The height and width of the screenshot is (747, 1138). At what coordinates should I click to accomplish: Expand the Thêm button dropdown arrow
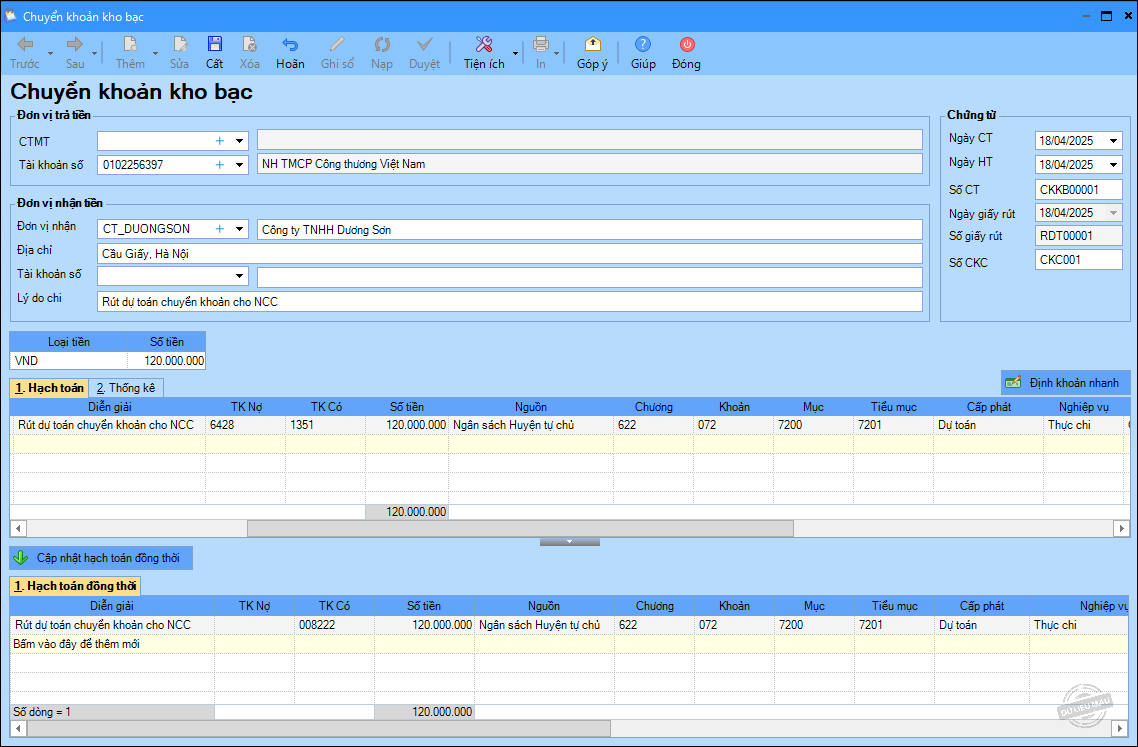155,54
